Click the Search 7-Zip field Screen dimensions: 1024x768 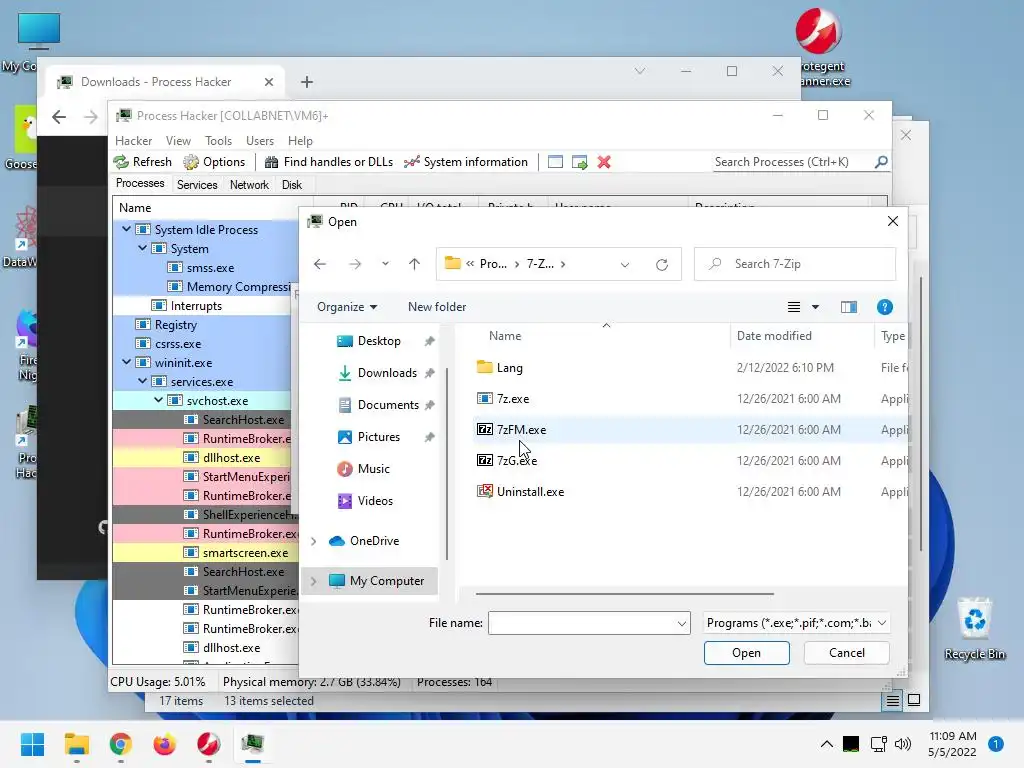point(795,264)
